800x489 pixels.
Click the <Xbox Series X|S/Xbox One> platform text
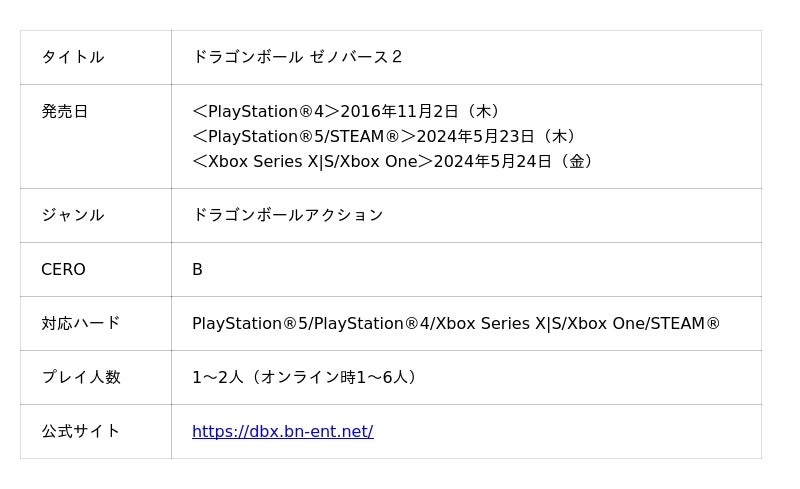pyautogui.click(x=312, y=161)
